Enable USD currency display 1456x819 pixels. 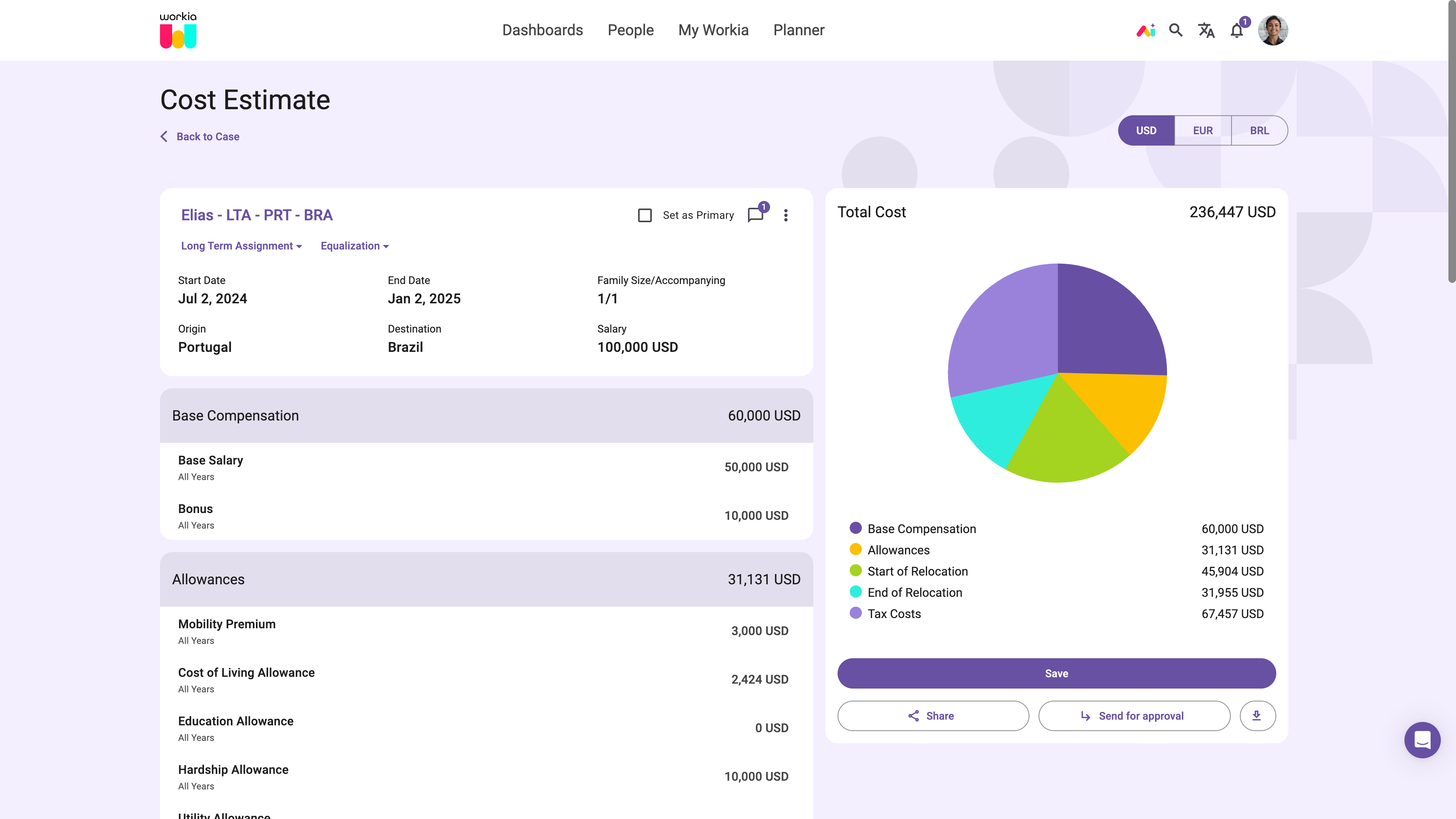click(x=1146, y=130)
